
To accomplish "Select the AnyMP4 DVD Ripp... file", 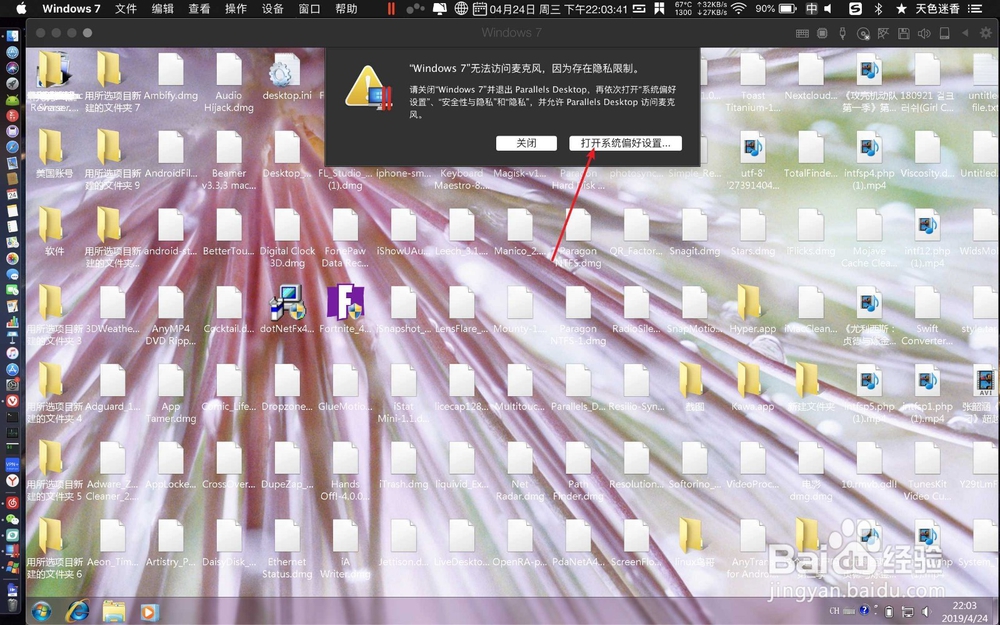I will (170, 316).
